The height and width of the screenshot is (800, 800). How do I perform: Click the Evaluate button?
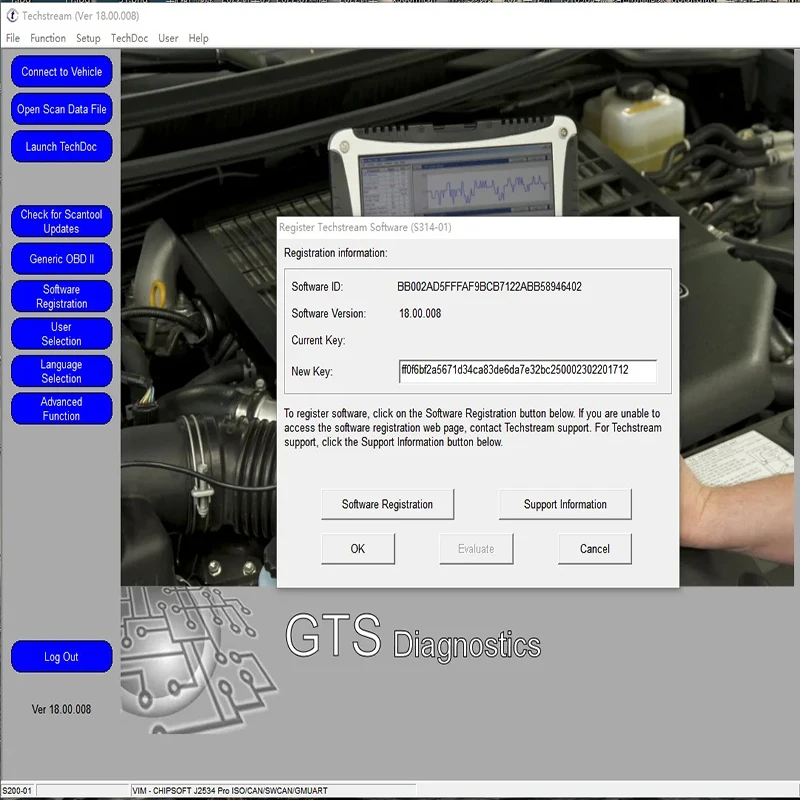click(x=476, y=548)
